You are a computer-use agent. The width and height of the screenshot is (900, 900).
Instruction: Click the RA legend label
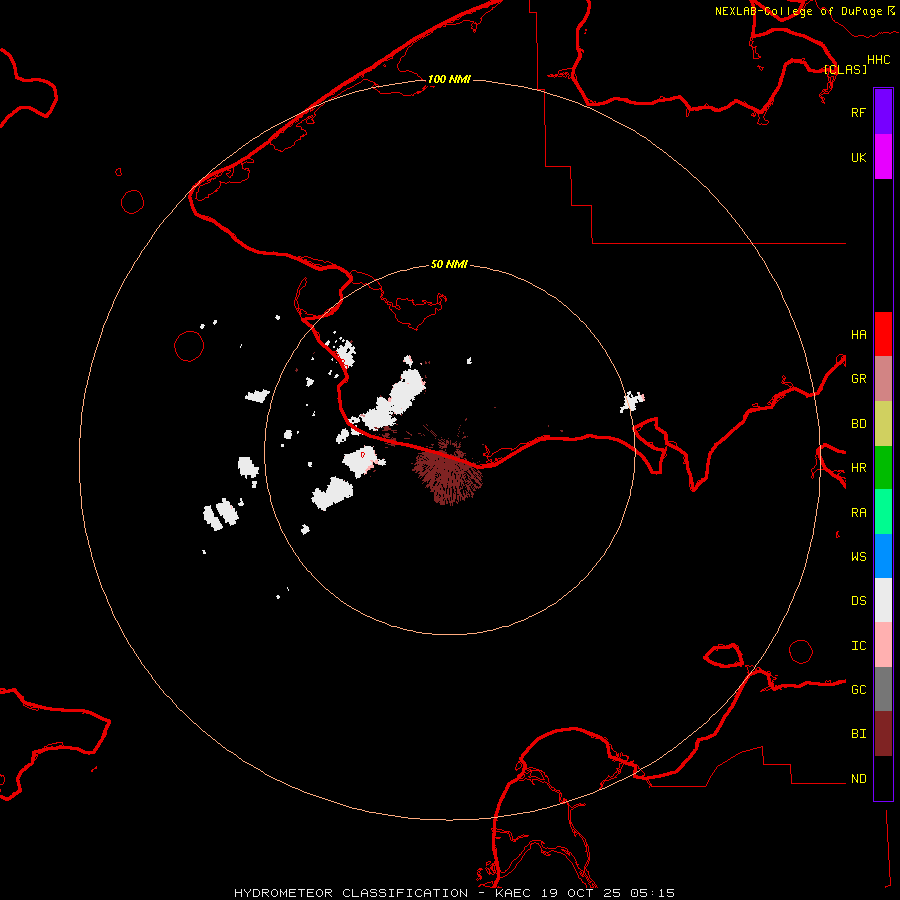coord(858,513)
